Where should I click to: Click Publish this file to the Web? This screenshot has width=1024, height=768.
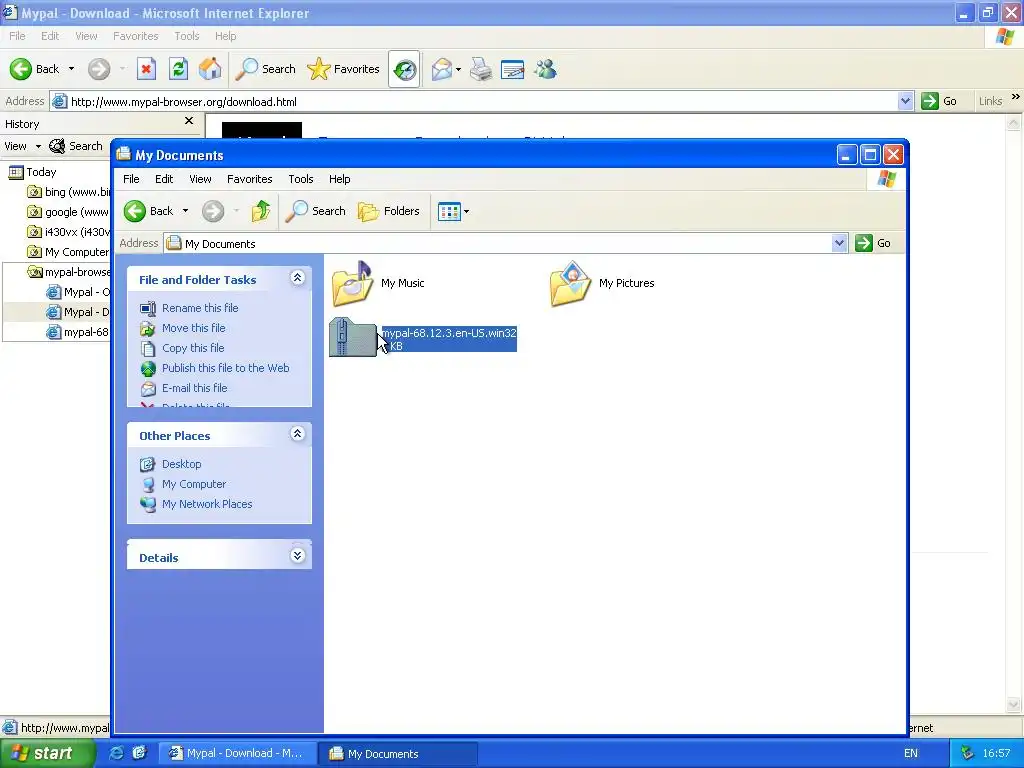pyautogui.click(x=225, y=368)
